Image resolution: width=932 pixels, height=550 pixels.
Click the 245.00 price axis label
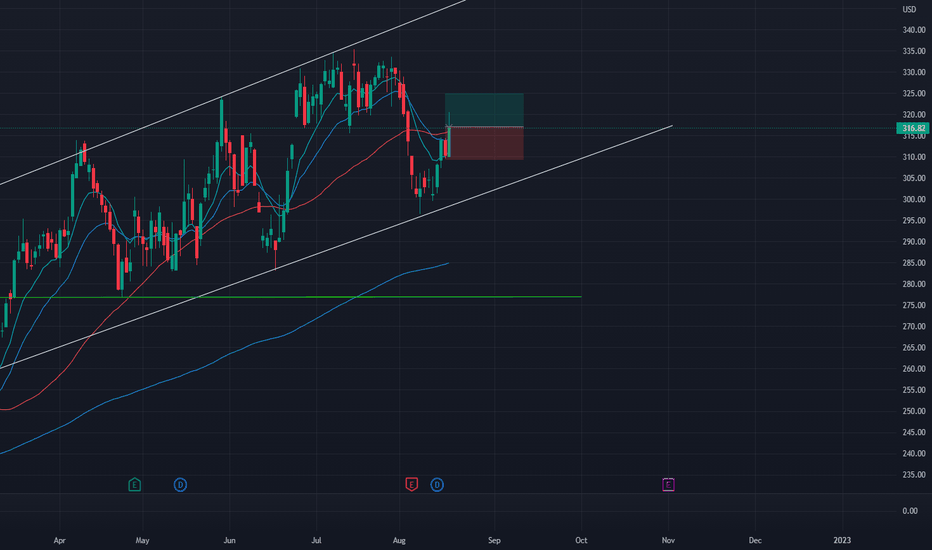pos(914,432)
